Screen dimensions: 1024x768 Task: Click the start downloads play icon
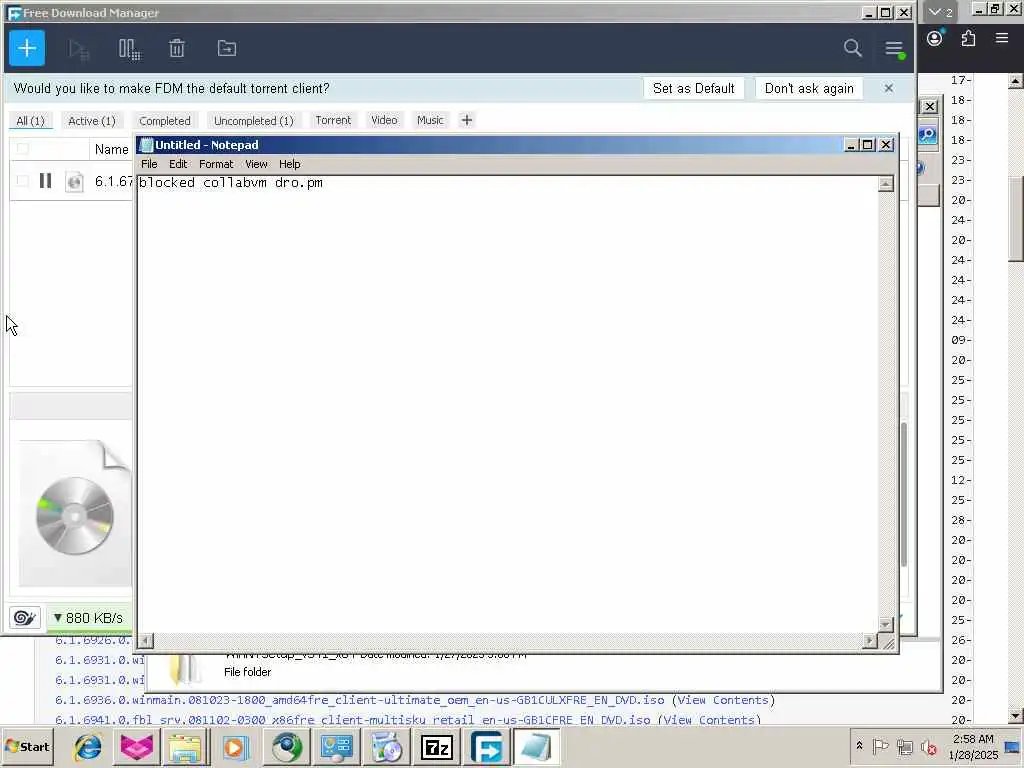coord(79,49)
